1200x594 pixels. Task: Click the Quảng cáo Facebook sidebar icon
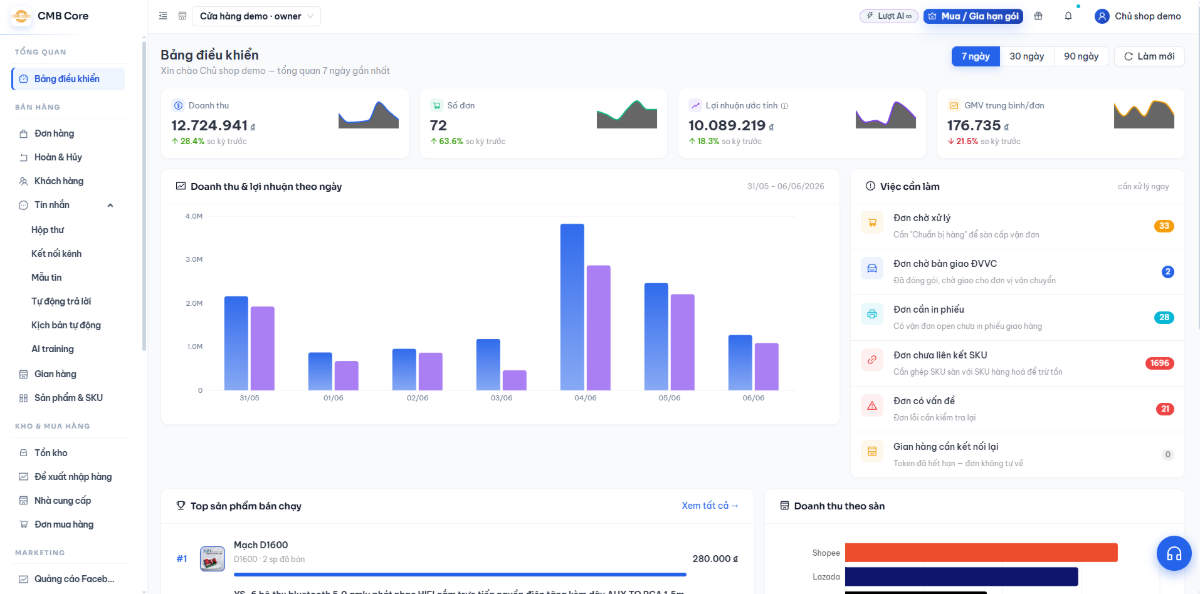pyautogui.click(x=24, y=579)
